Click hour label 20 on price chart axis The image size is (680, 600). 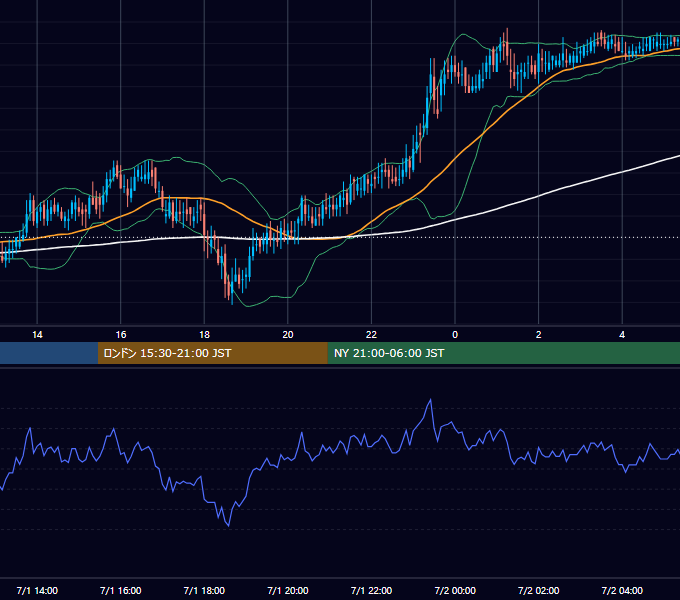(x=288, y=335)
